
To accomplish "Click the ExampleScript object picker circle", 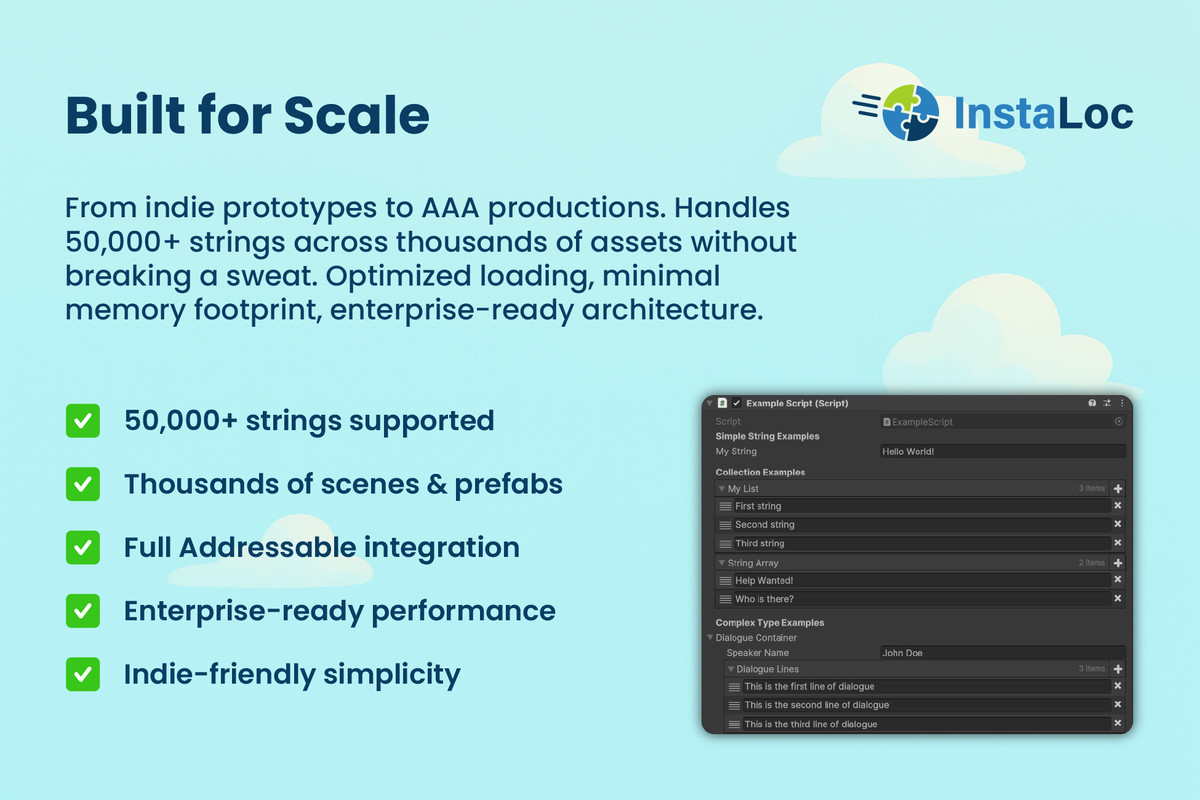I will [1118, 422].
